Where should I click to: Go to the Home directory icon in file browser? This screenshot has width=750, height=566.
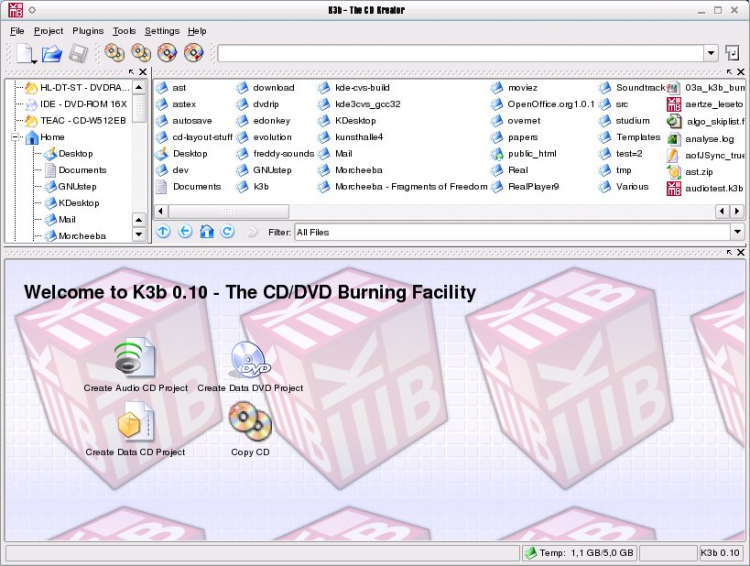tap(207, 232)
